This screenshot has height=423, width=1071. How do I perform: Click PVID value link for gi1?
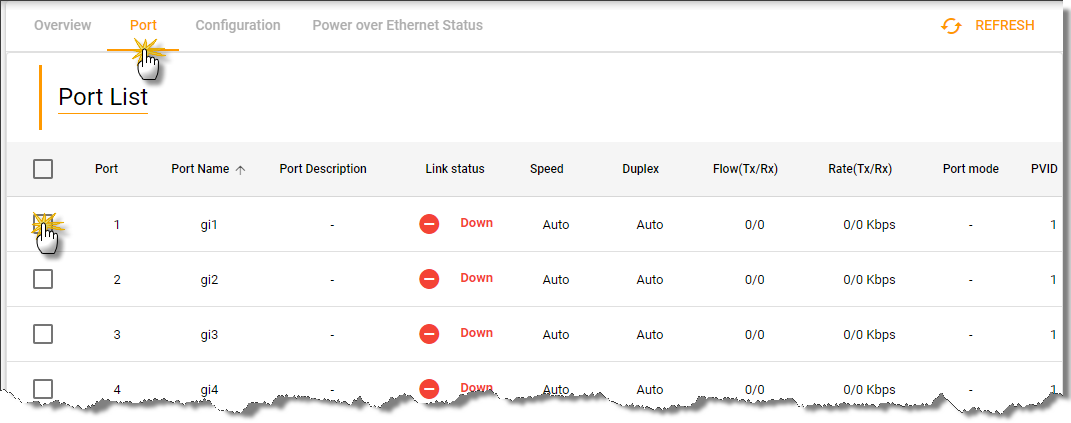pos(1053,225)
